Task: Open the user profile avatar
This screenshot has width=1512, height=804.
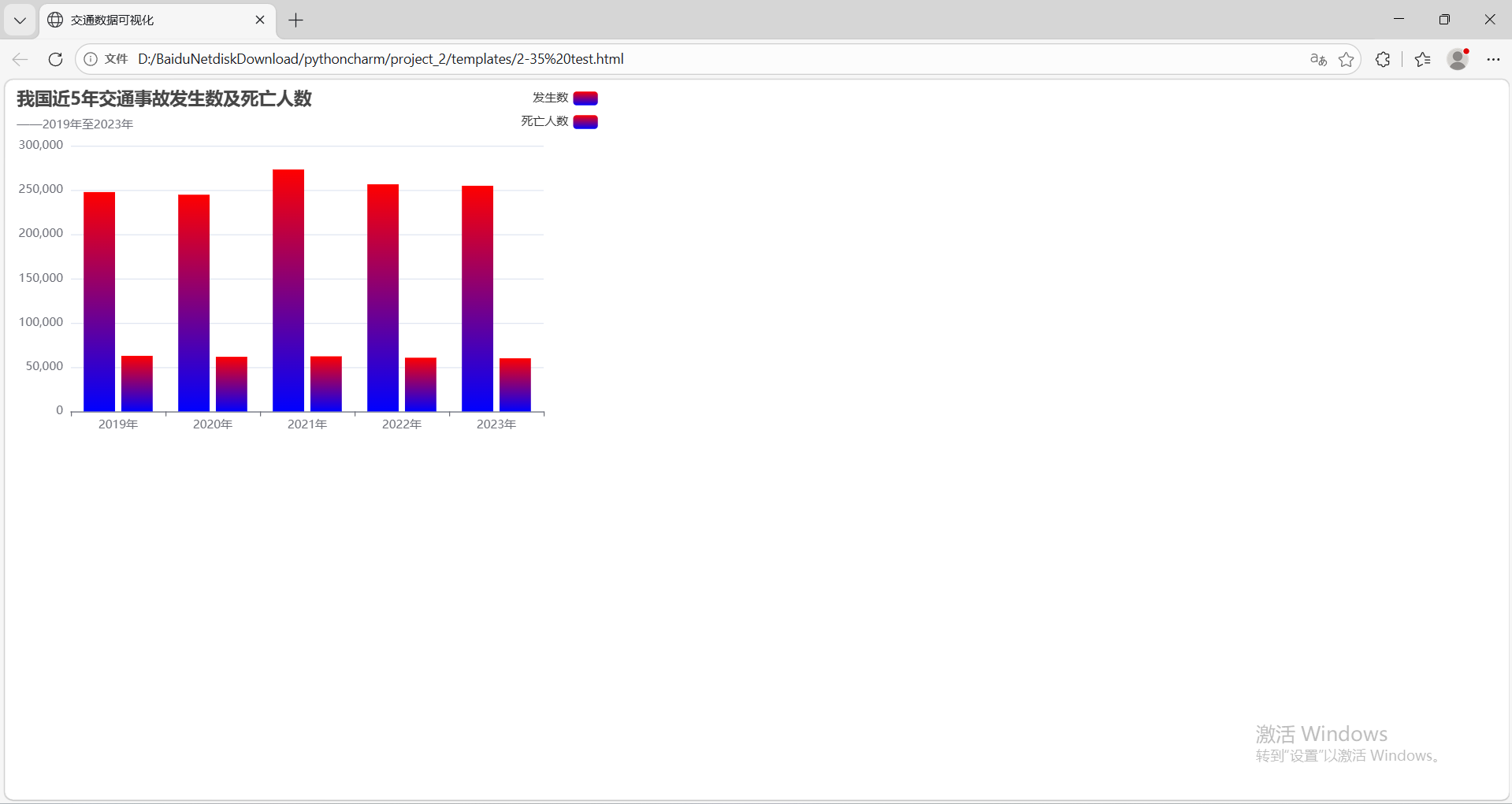Action: (1458, 59)
